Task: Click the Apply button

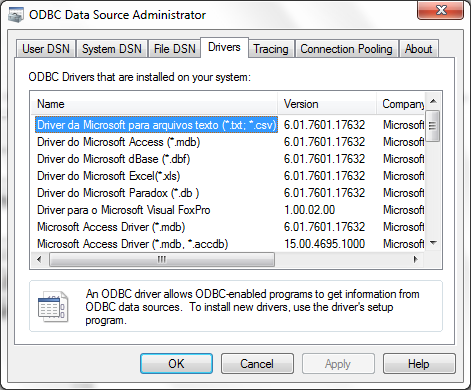Action: coord(338,364)
